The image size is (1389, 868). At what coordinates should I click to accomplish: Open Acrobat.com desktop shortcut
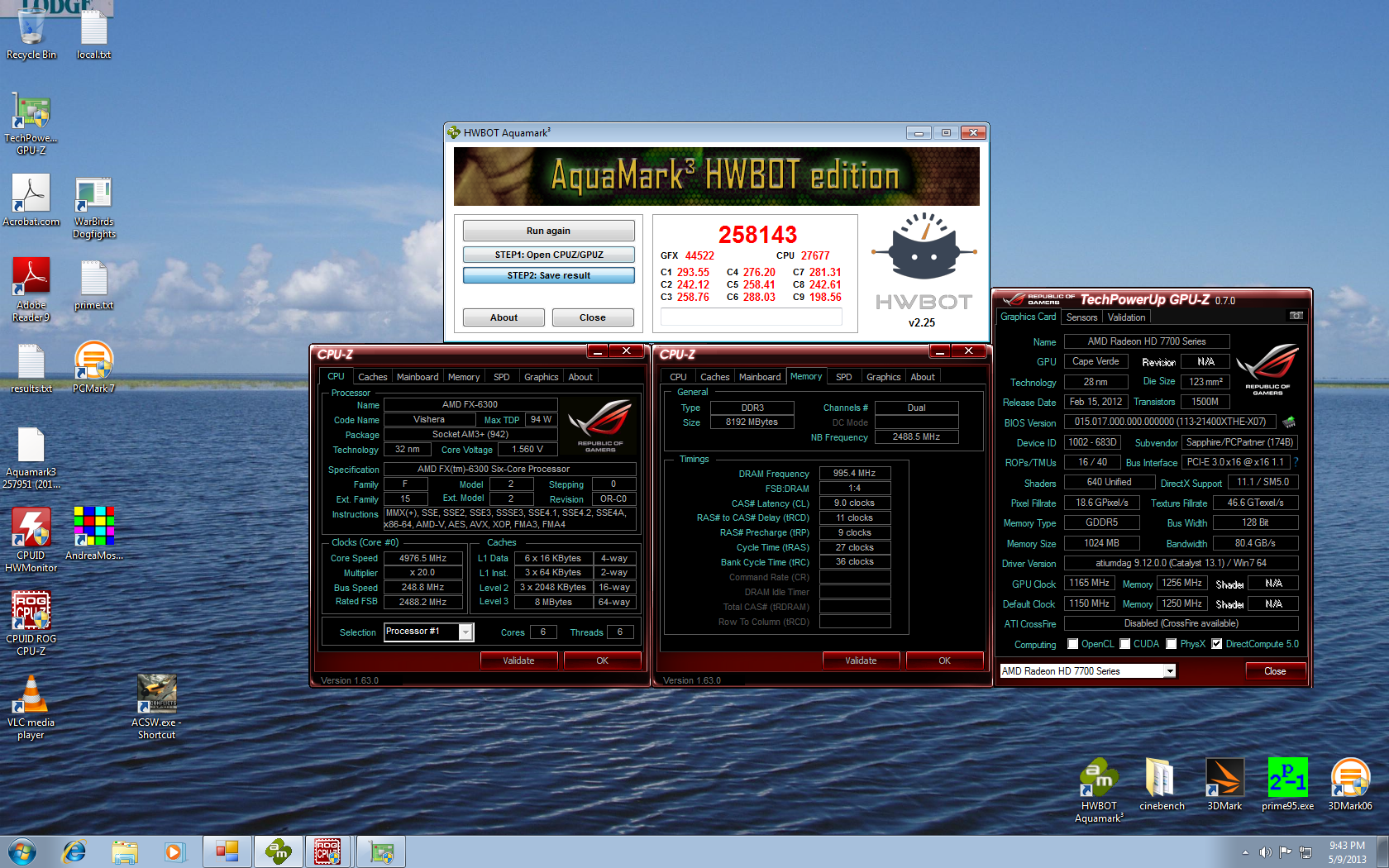[x=31, y=199]
